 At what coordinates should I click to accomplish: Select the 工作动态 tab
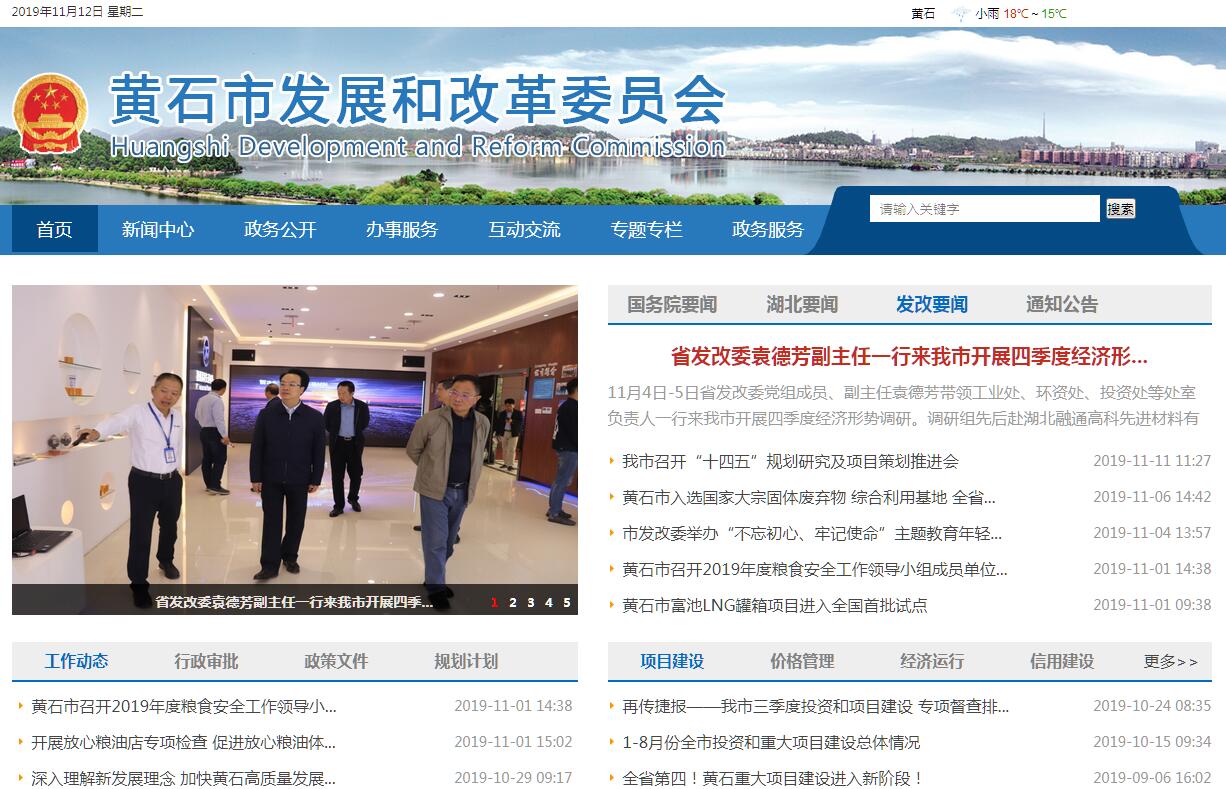click(x=76, y=661)
